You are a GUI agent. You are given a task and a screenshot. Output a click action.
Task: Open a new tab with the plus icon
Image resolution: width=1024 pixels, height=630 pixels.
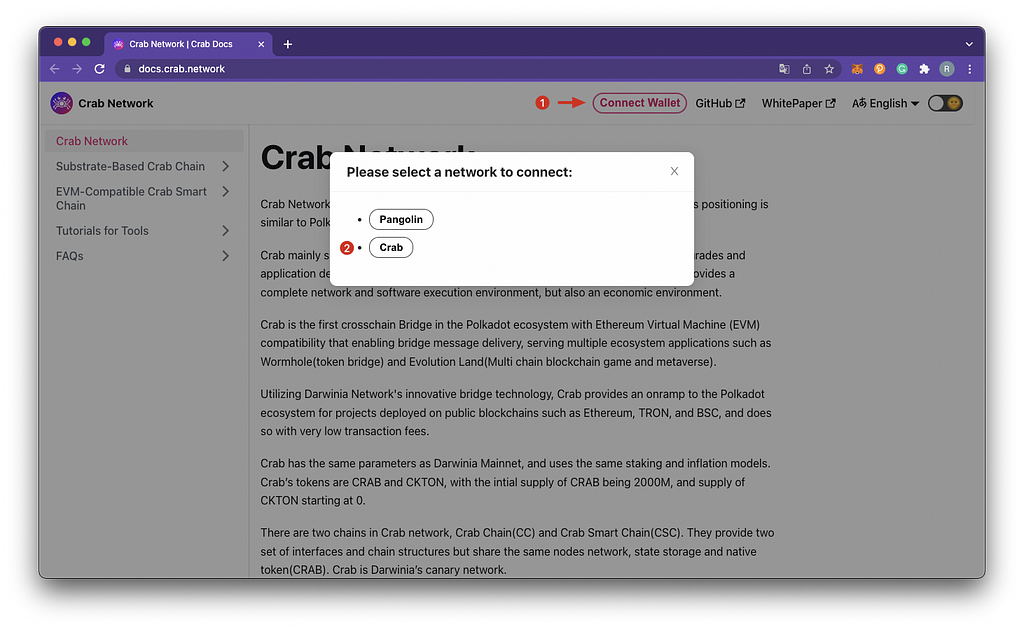click(x=287, y=44)
